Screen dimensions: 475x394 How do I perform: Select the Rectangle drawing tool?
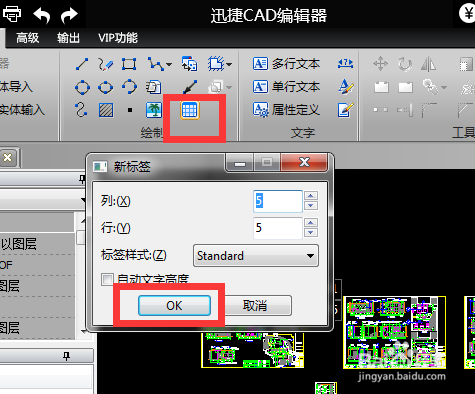coord(129,64)
